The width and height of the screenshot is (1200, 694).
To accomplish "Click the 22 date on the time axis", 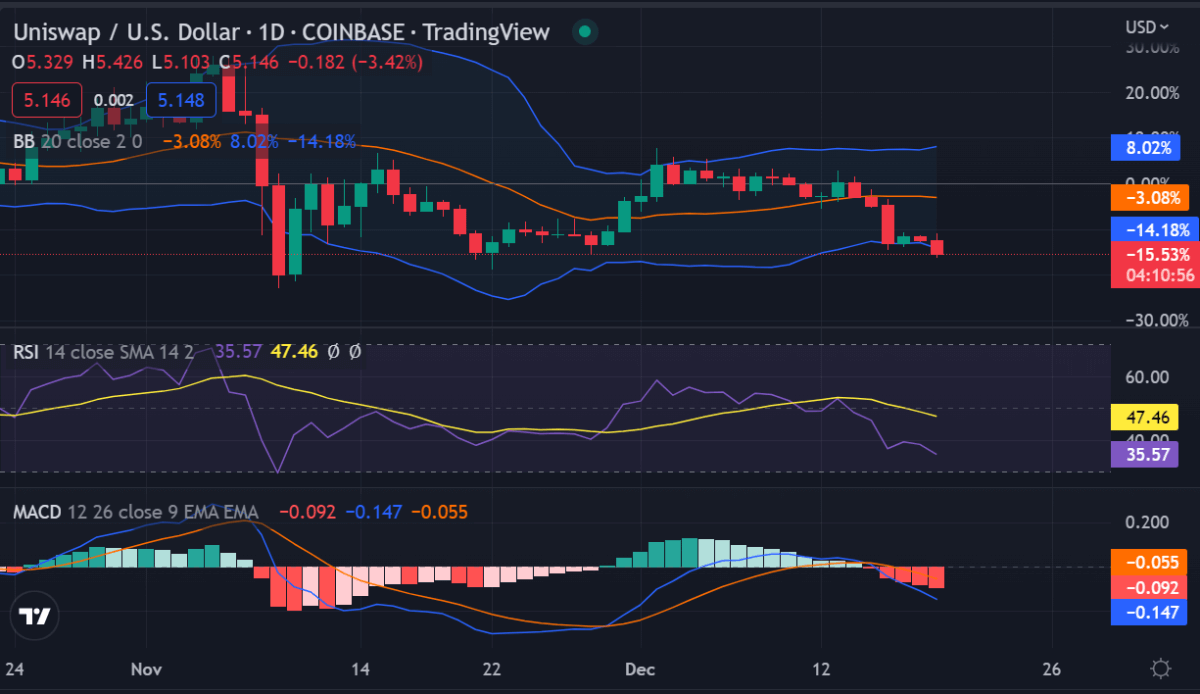I will coord(490,668).
